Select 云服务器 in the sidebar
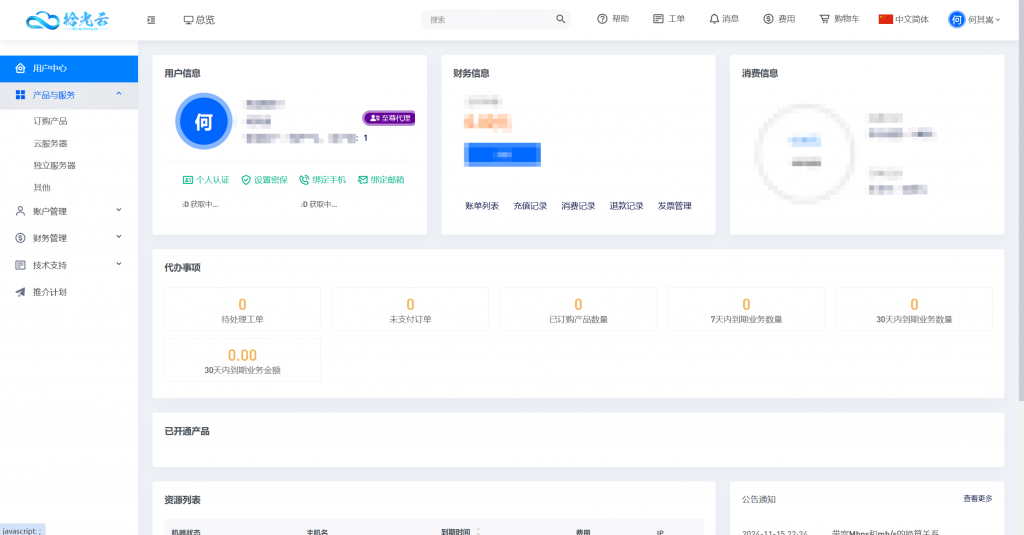 click(x=50, y=143)
